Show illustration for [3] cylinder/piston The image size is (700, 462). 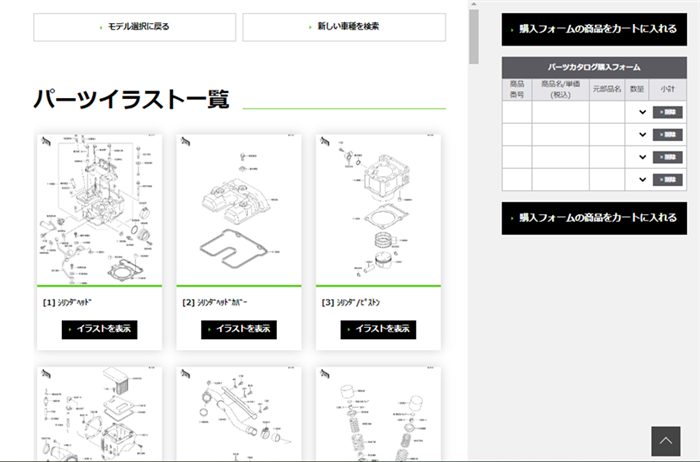click(378, 329)
